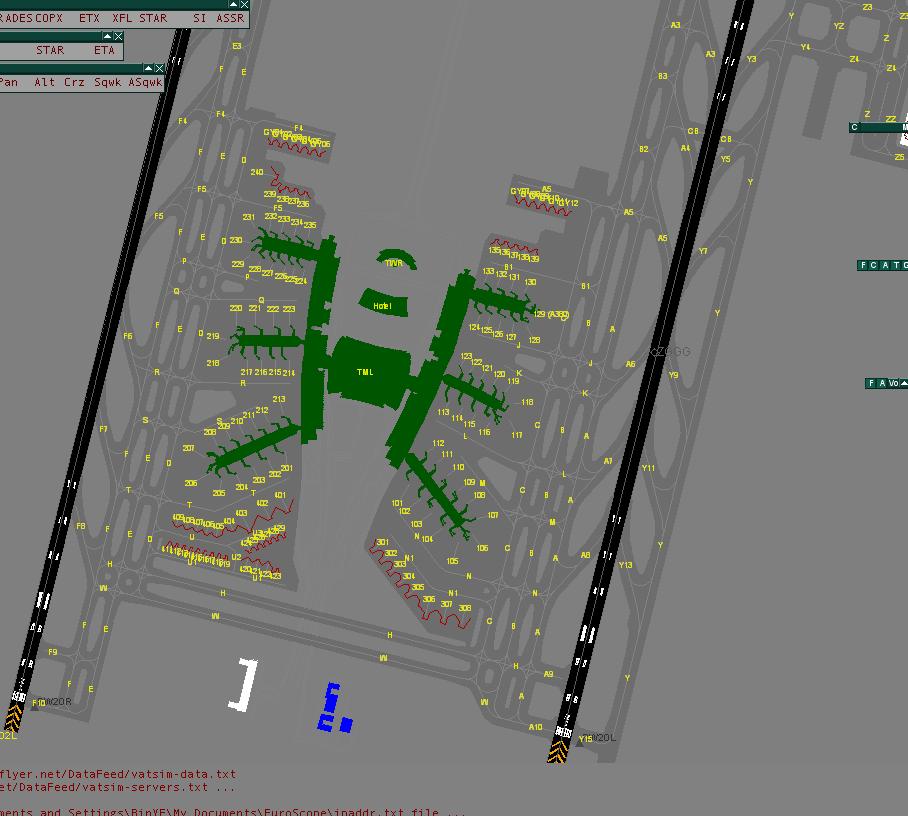Collapse the top flight list panel arrow

click(x=233, y=5)
